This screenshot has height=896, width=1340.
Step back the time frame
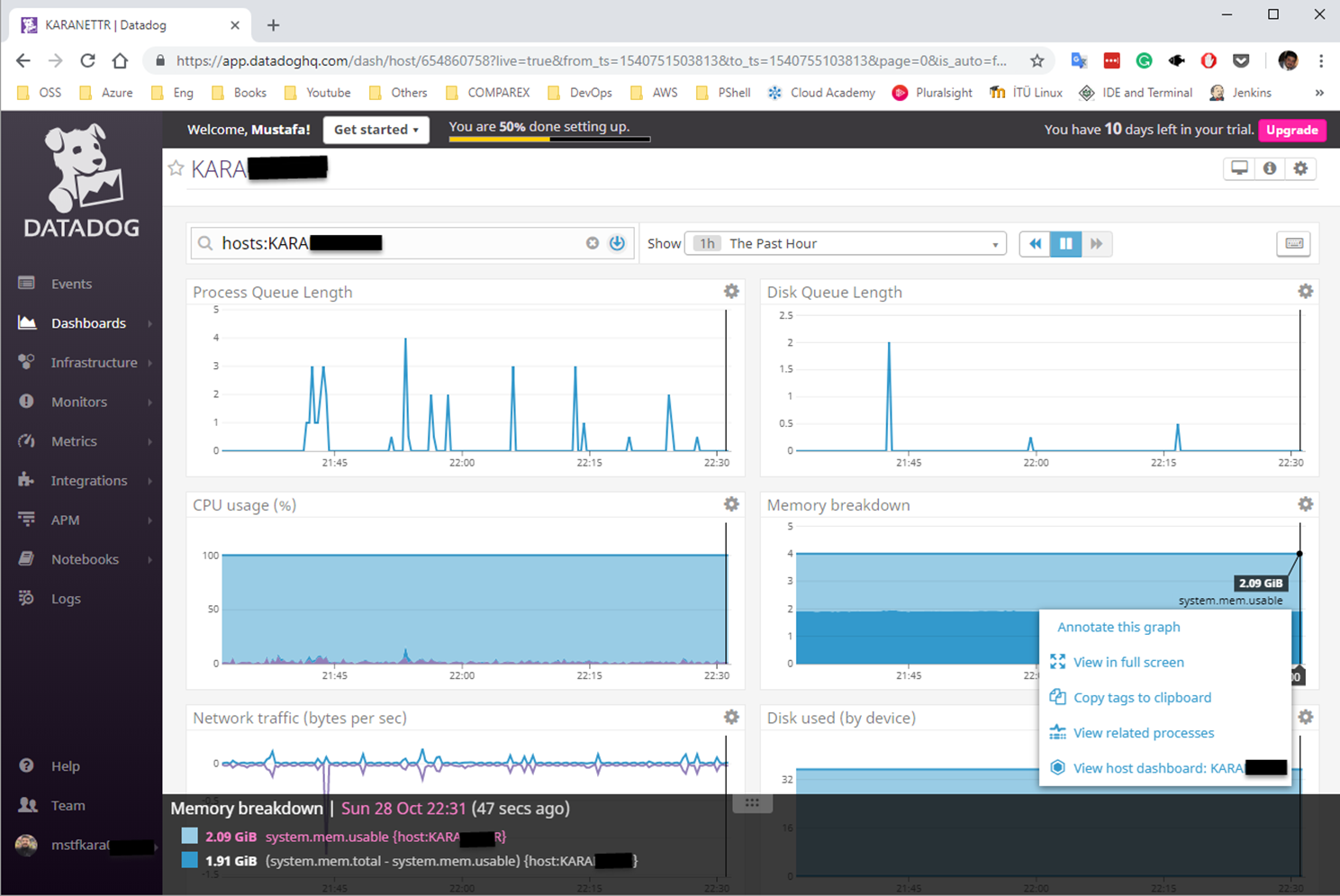[x=1036, y=244]
